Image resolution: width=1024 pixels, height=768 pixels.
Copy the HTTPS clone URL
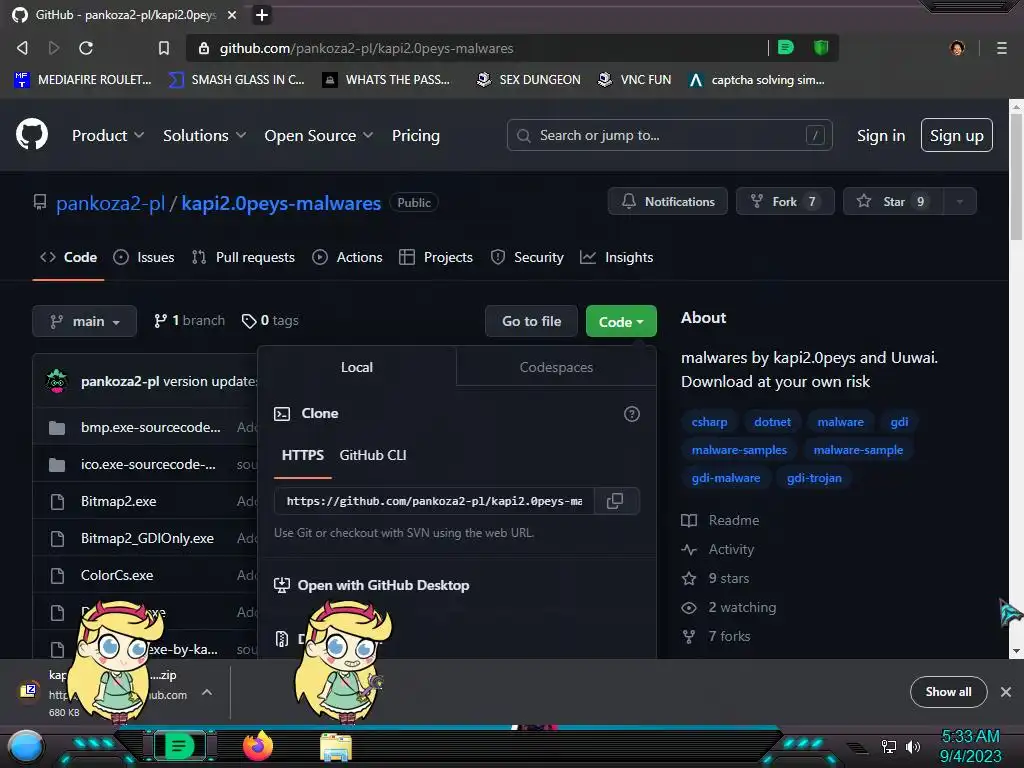click(x=615, y=501)
